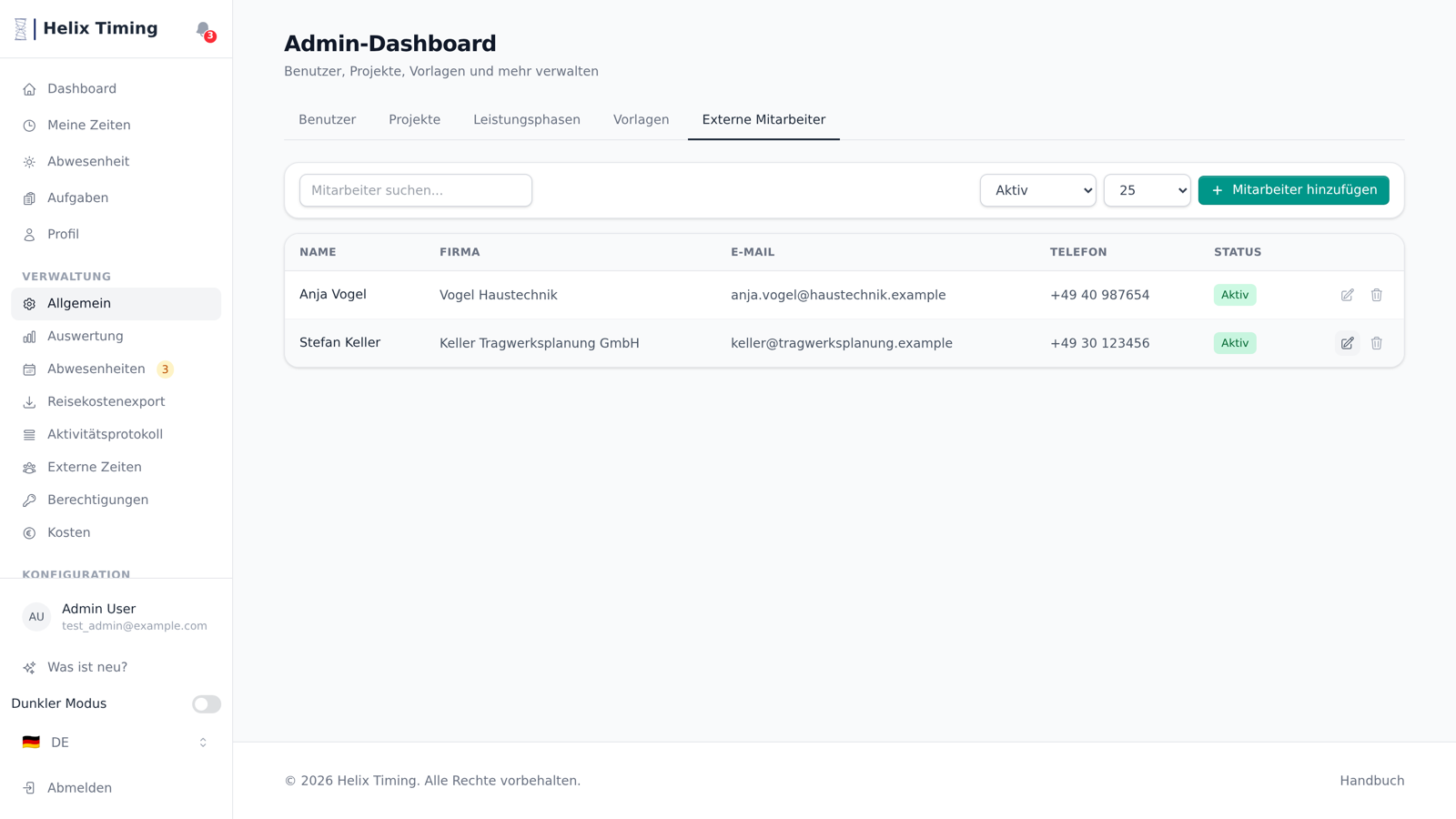This screenshot has width=1456, height=819.
Task: Open Allgemein under Verwaltung
Action: [116, 304]
